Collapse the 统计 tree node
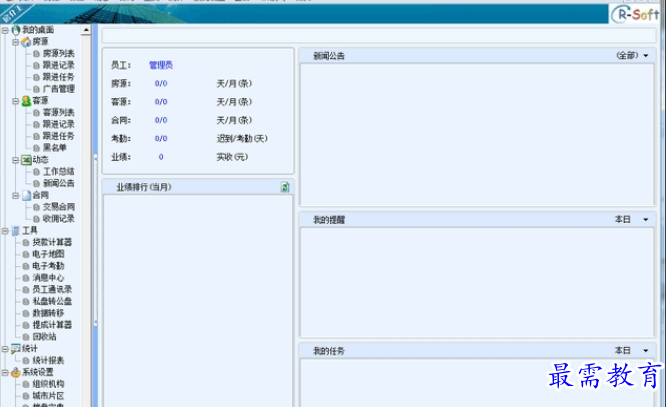 coord(5,349)
